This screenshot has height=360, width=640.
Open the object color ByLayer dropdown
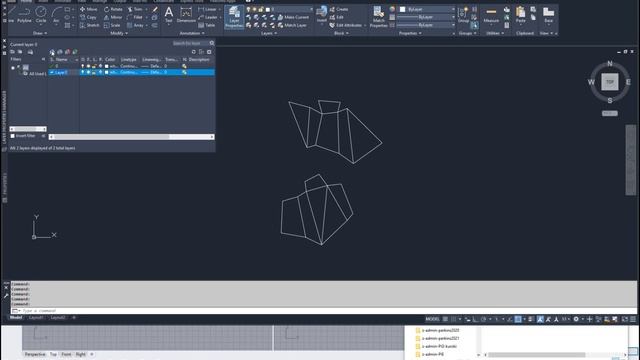[427, 9]
